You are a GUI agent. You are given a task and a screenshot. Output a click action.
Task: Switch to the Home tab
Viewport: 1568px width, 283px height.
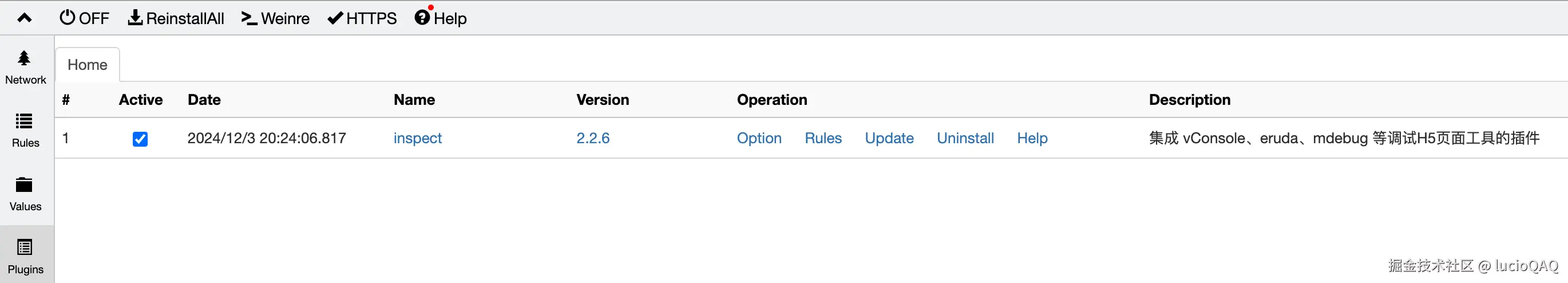[87, 65]
